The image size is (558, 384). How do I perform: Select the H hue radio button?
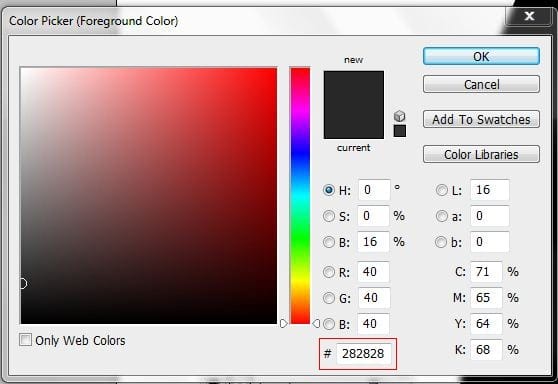point(328,190)
